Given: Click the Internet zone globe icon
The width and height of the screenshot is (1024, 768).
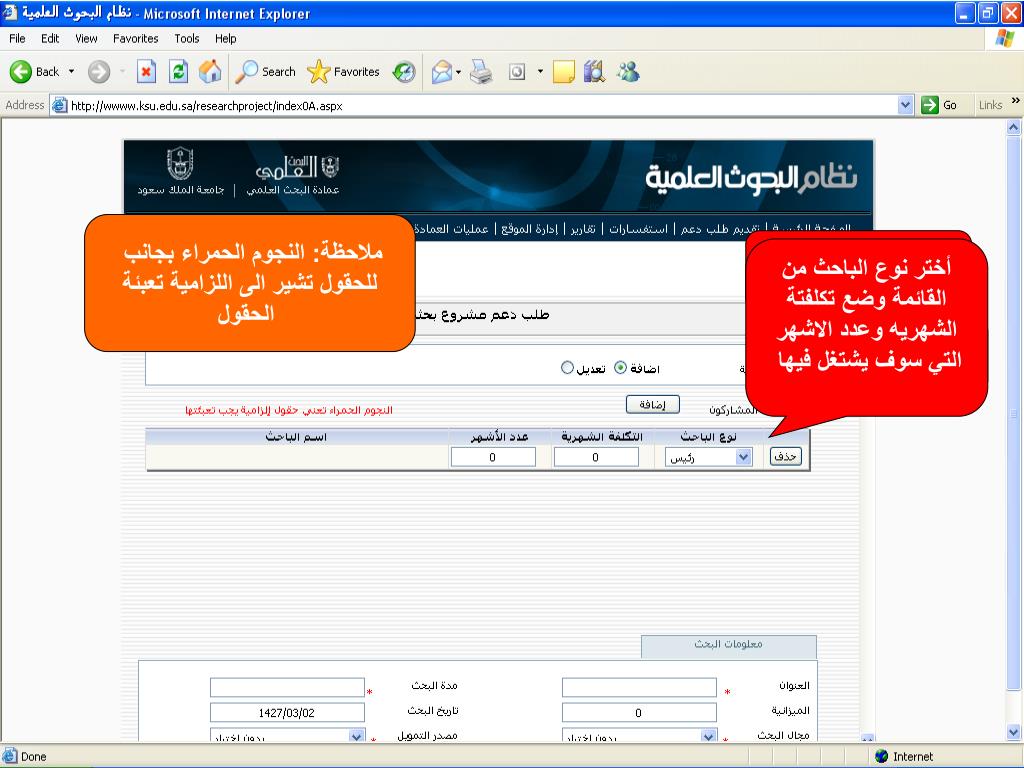Looking at the screenshot, I should [x=882, y=756].
